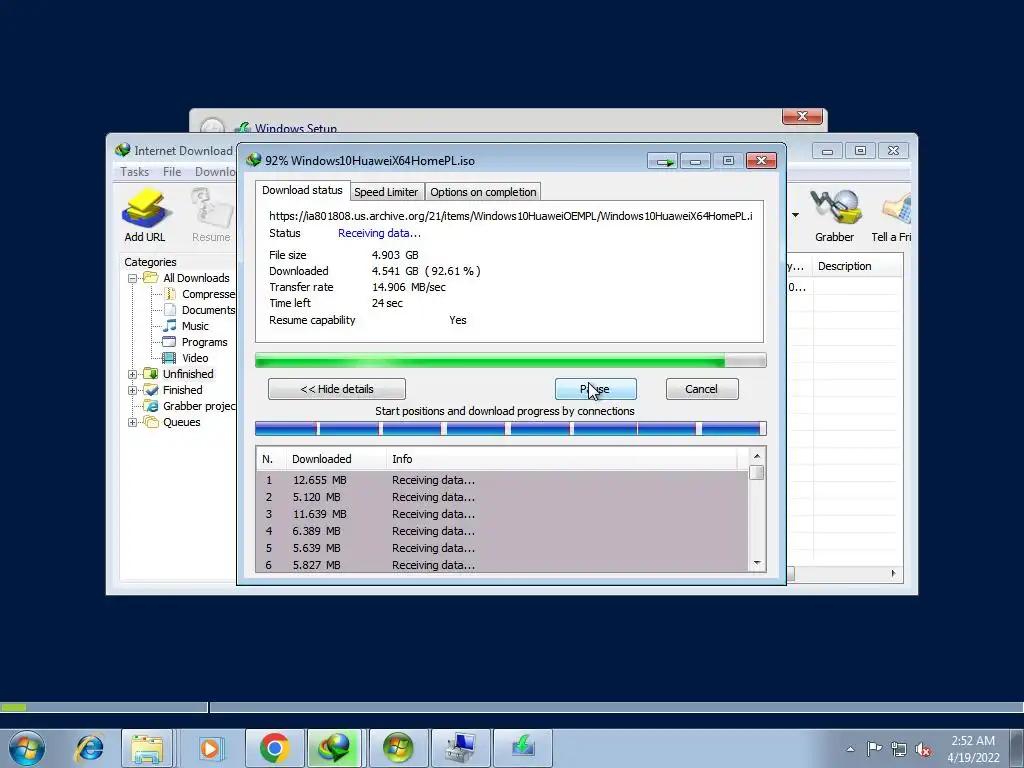Open Windows Media Player taskbar icon
Screen dimensions: 1024x768
pos(210,748)
